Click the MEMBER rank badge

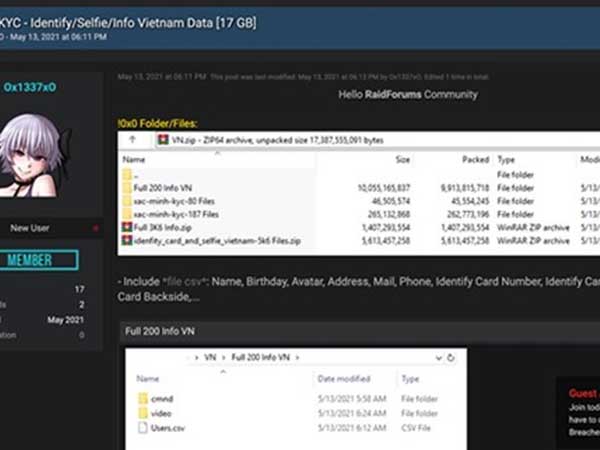[38, 260]
